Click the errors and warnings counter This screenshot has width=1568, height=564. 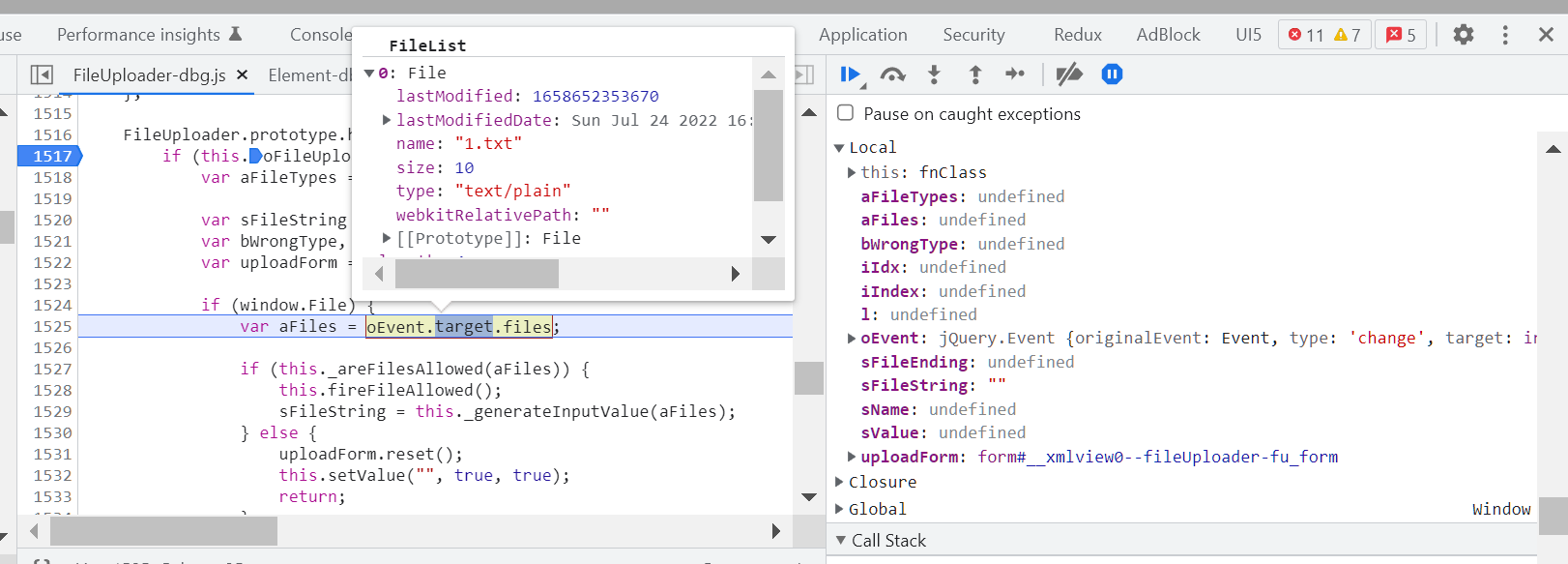(x=1323, y=35)
